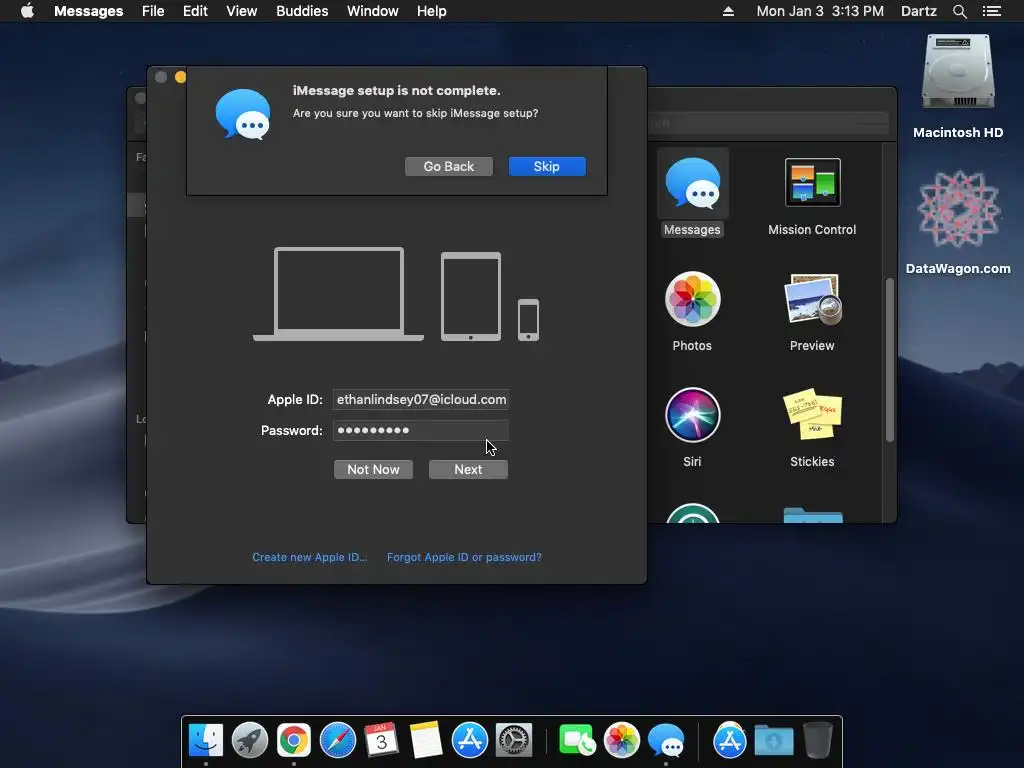Open the View menu
The width and height of the screenshot is (1024, 768).
coord(242,11)
